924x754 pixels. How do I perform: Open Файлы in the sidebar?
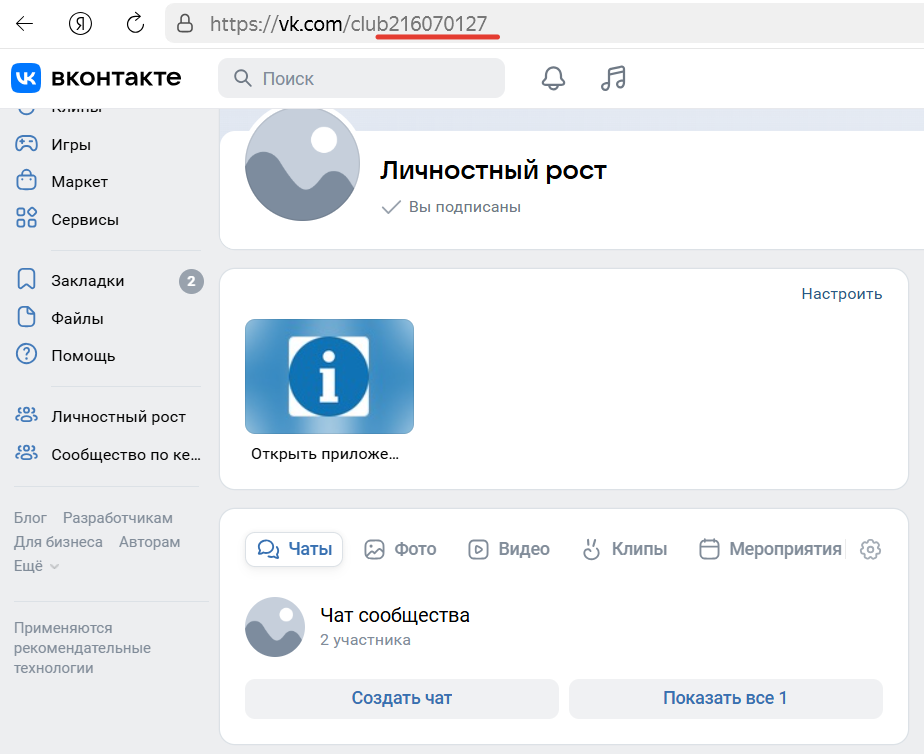coord(77,319)
